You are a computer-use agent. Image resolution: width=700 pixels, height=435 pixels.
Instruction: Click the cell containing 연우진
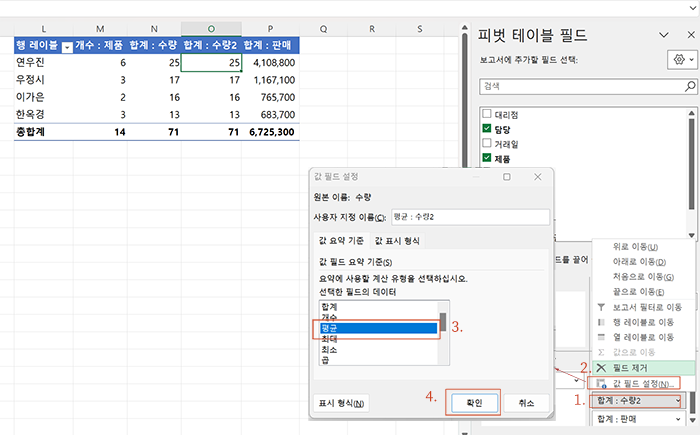(44, 63)
